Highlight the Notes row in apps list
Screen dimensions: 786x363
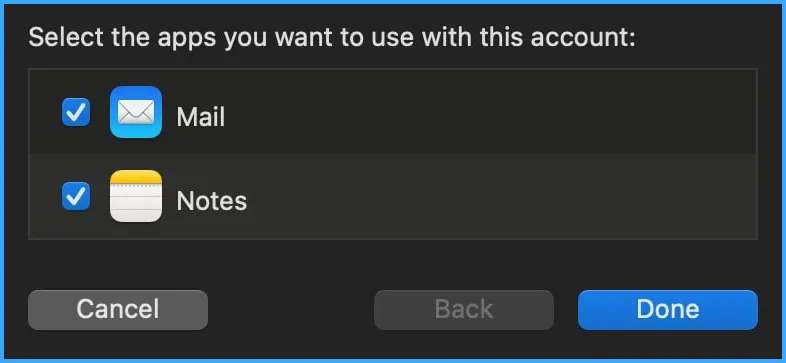393,196
